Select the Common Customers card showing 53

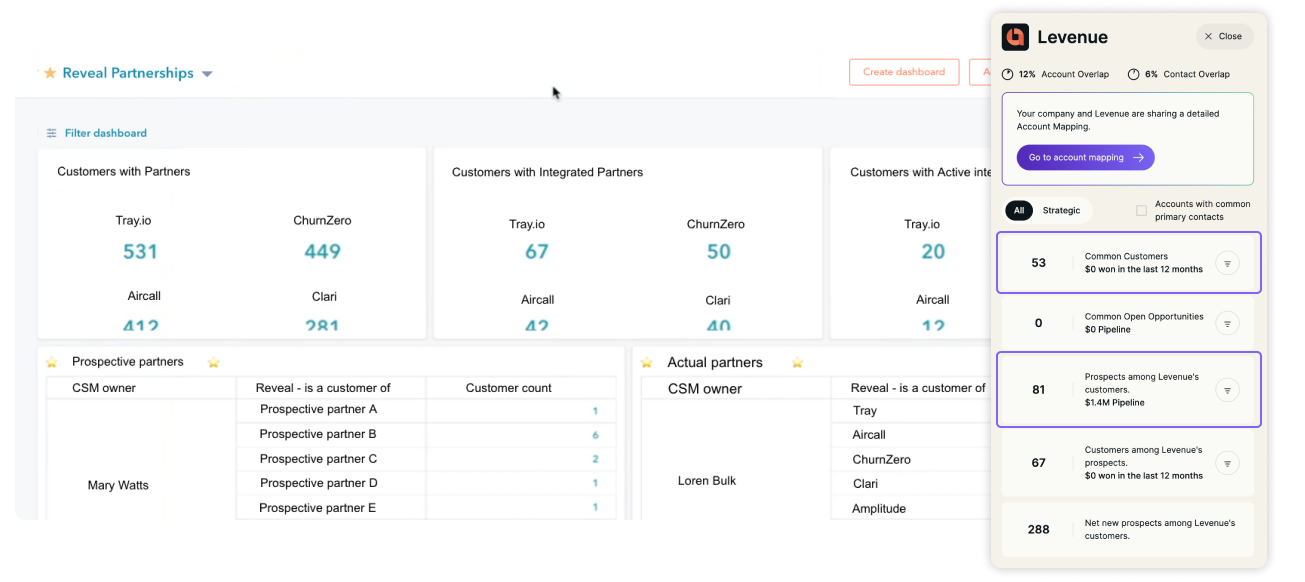tap(1129, 263)
